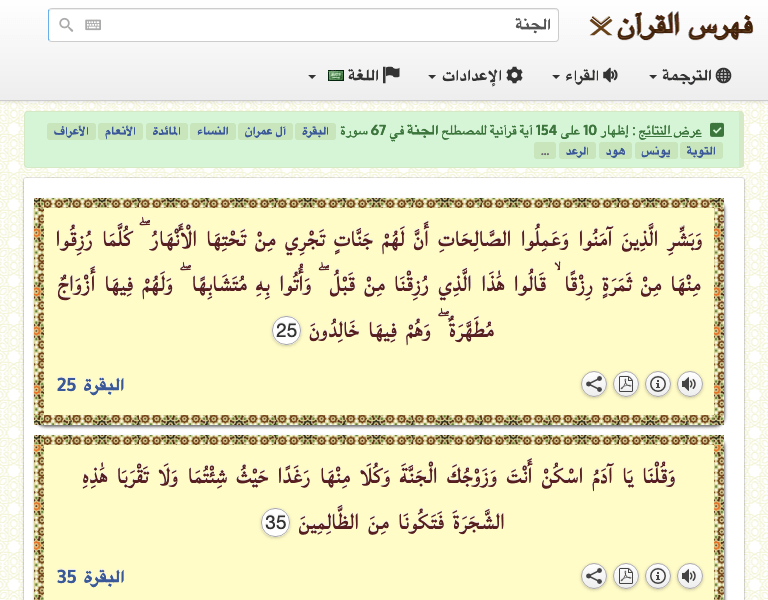This screenshot has height=600, width=768.
Task: Click the search magnifier icon
Action: click(x=66, y=25)
